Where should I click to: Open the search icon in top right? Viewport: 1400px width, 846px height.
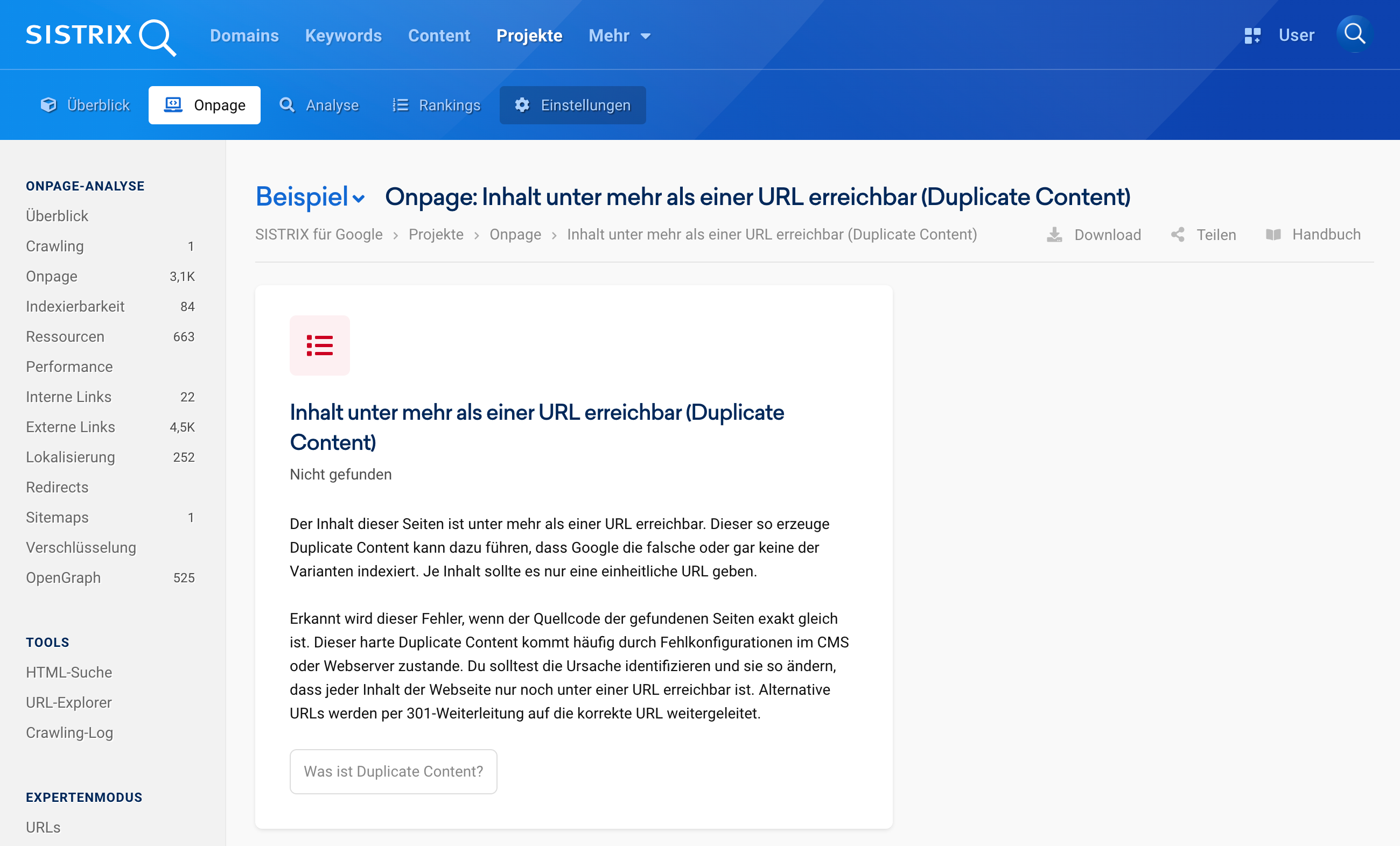click(x=1355, y=34)
